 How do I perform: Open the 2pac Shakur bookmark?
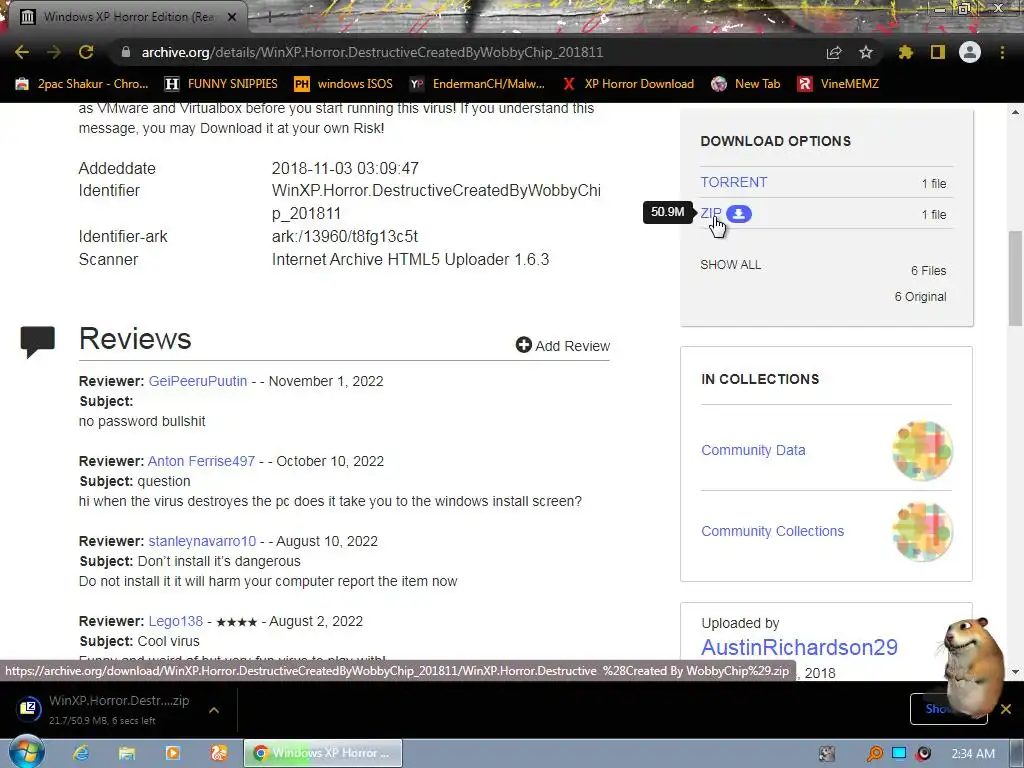(82, 84)
